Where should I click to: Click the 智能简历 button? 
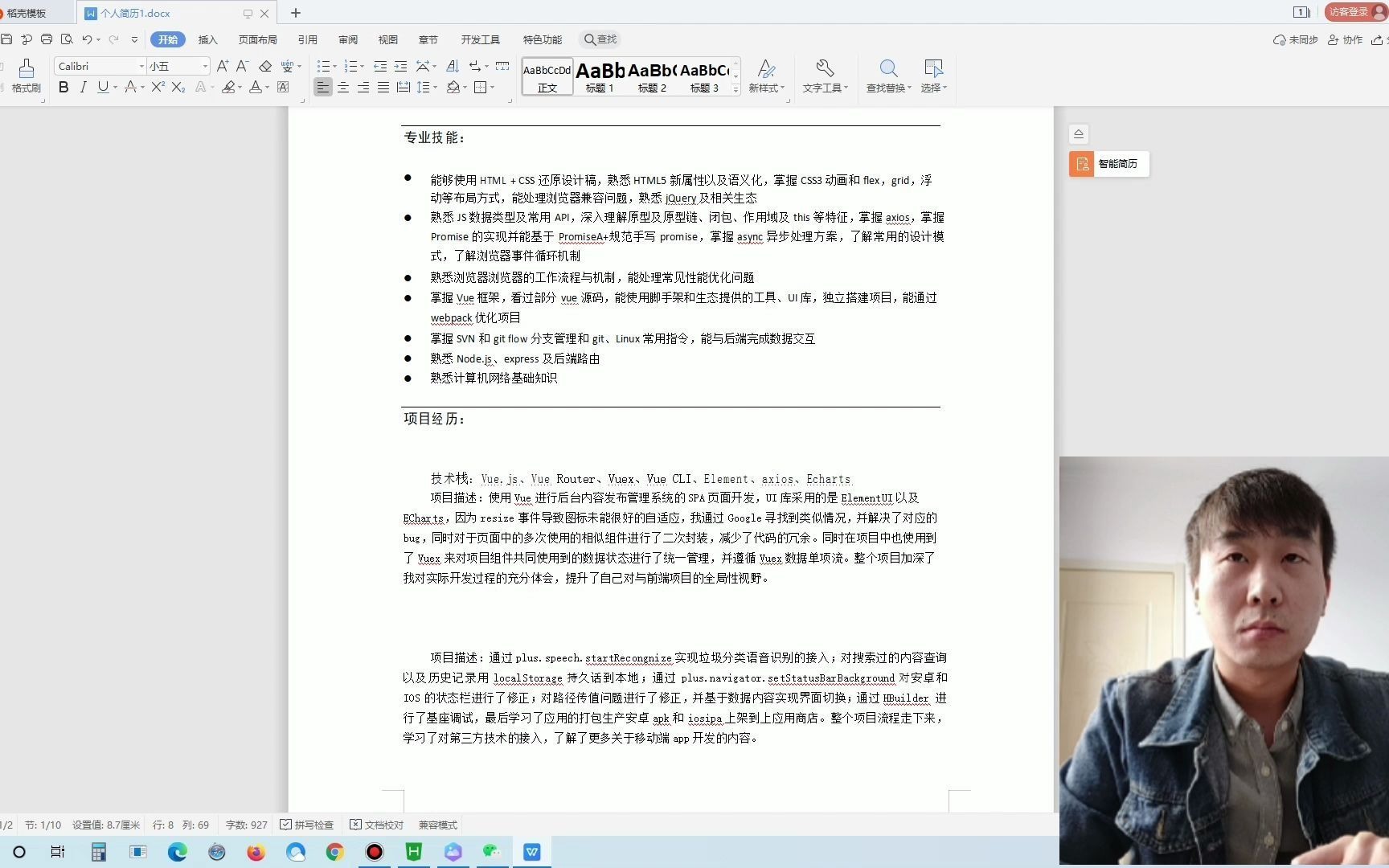coord(1108,164)
